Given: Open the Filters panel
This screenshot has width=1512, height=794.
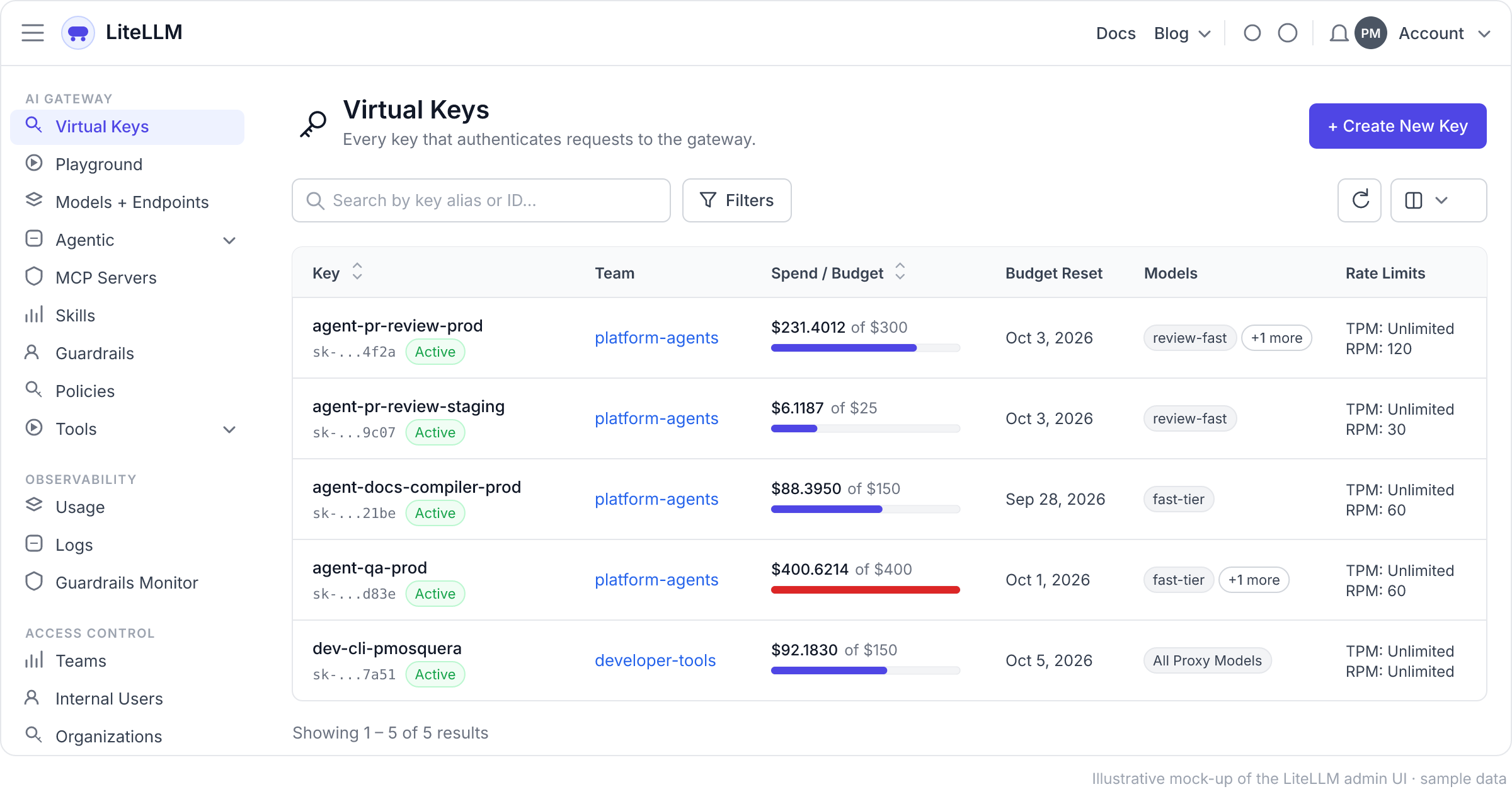Looking at the screenshot, I should click(x=736, y=200).
